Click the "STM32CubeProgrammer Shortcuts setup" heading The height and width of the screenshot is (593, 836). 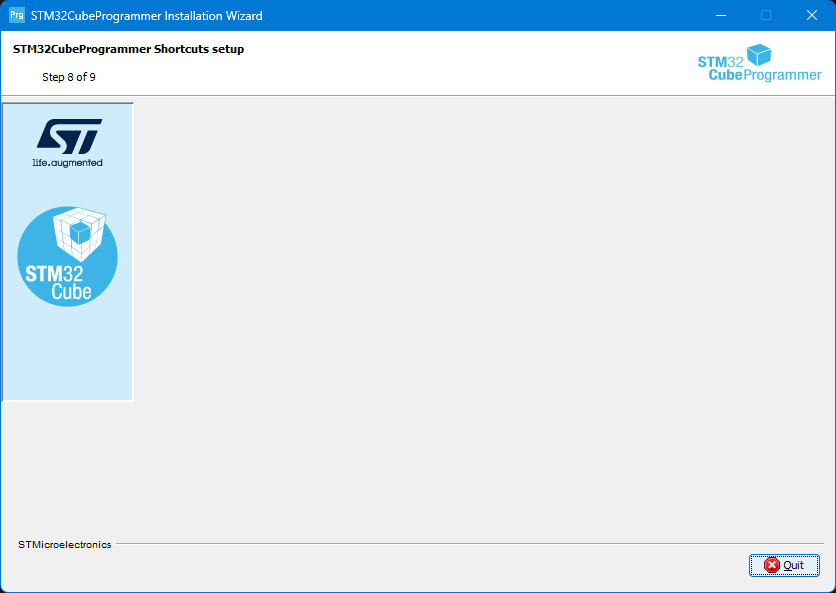pos(128,49)
